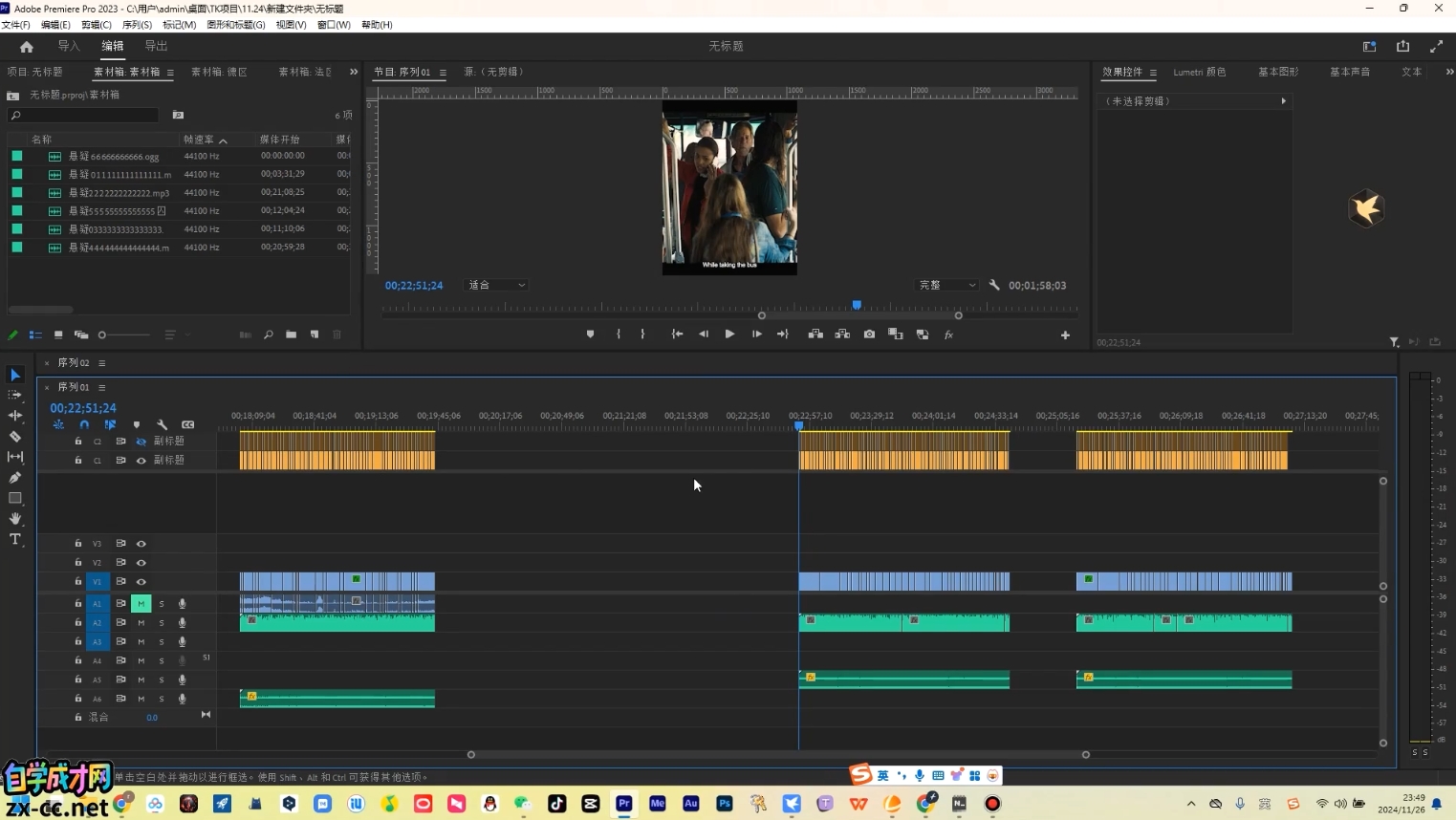Open 节目 monitor panel menu
Screen dimensions: 1456x820
click(443, 72)
